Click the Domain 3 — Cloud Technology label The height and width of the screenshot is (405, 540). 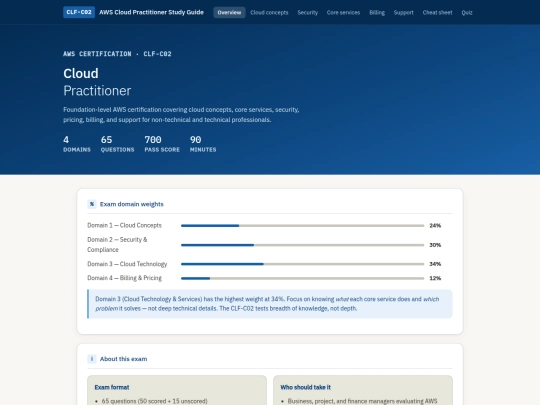[x=127, y=264]
